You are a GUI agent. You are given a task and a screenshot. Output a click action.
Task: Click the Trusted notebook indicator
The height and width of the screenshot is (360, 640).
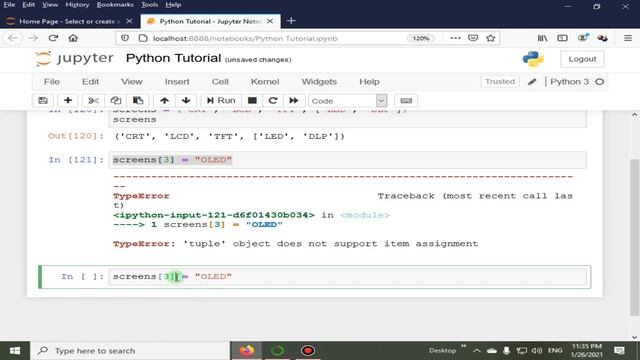pos(500,82)
